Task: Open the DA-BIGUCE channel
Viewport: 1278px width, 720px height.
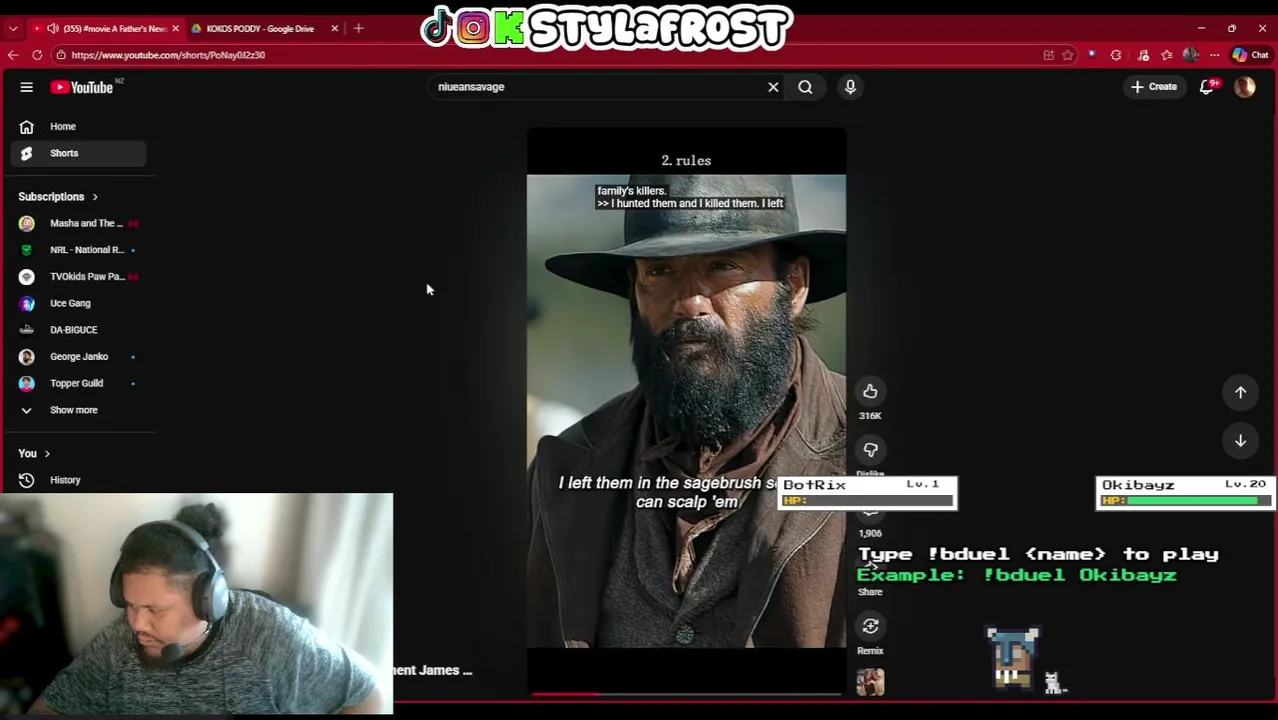Action: point(80,330)
